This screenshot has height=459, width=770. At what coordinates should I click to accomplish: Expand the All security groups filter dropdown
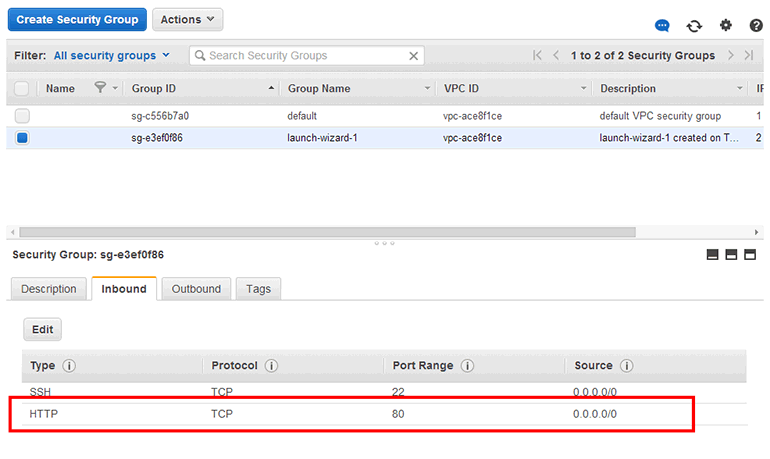pos(111,56)
